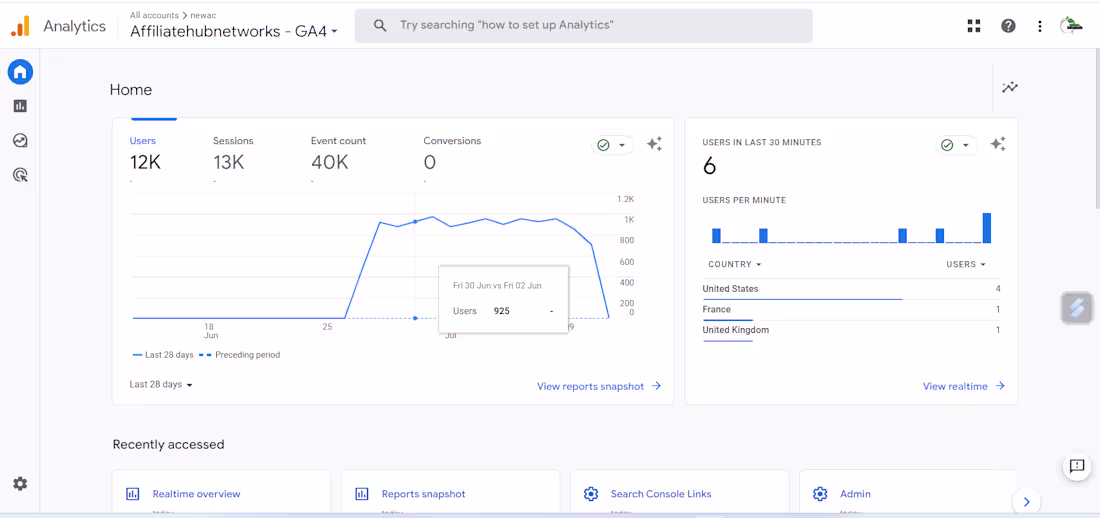Open the Search Console Links recent link
The width and height of the screenshot is (1100, 518).
[x=661, y=494]
